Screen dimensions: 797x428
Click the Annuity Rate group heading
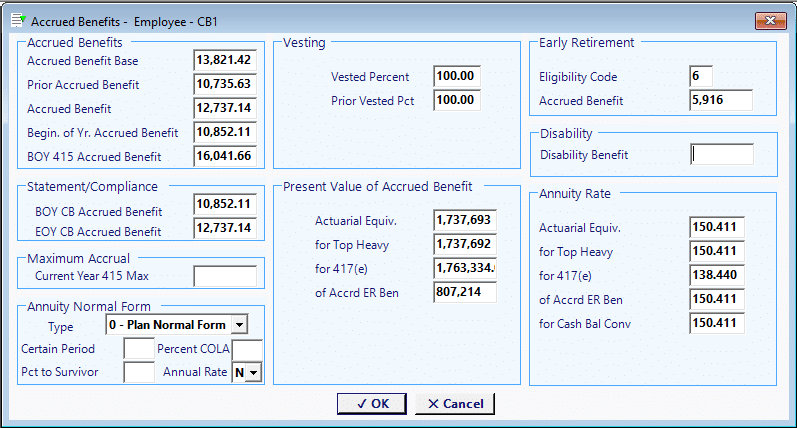pyautogui.click(x=575, y=194)
